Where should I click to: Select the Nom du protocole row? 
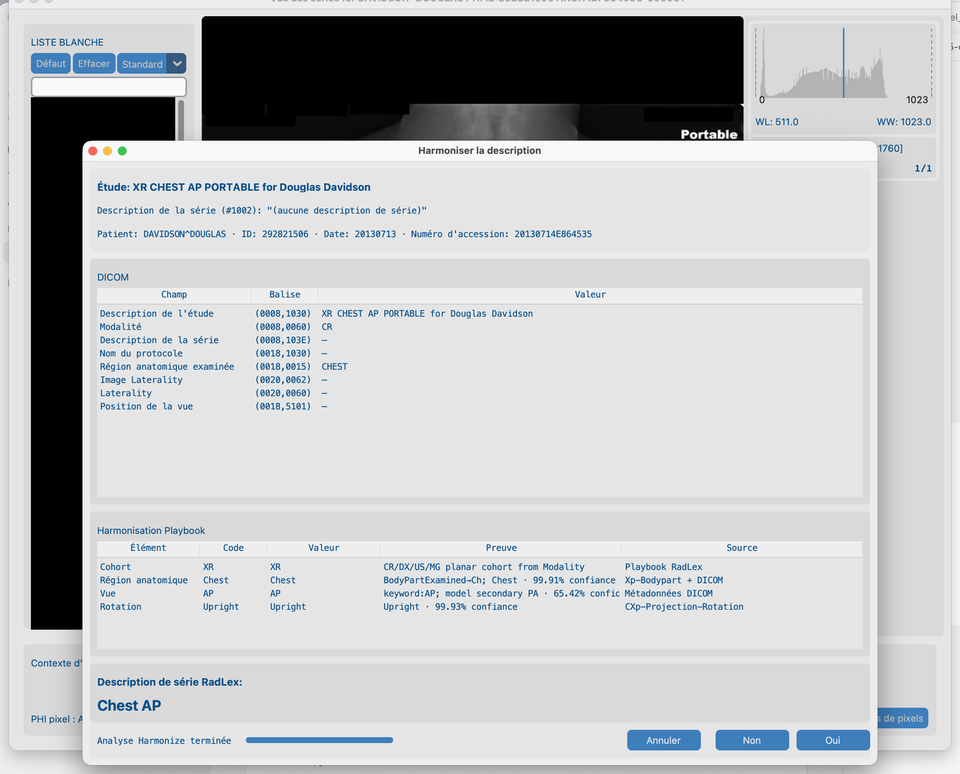pyautogui.click(x=479, y=353)
